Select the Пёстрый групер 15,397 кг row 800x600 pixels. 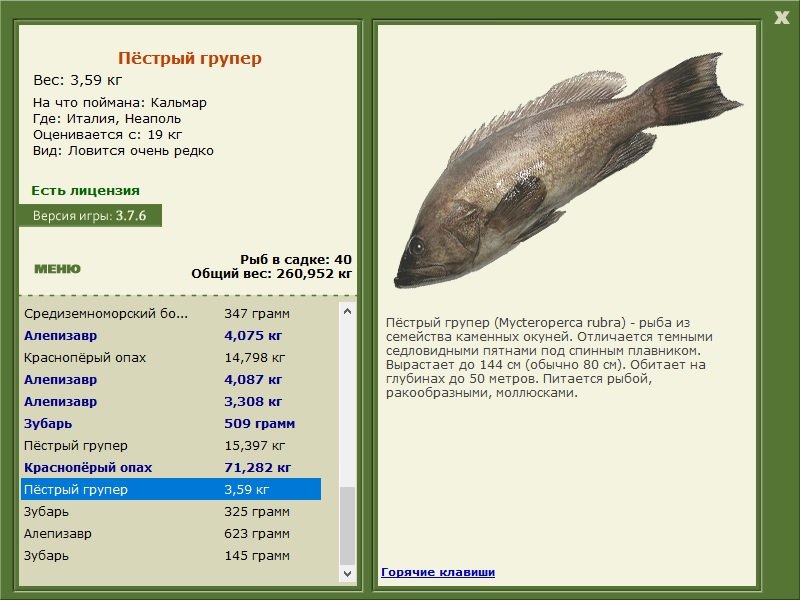pos(171,445)
